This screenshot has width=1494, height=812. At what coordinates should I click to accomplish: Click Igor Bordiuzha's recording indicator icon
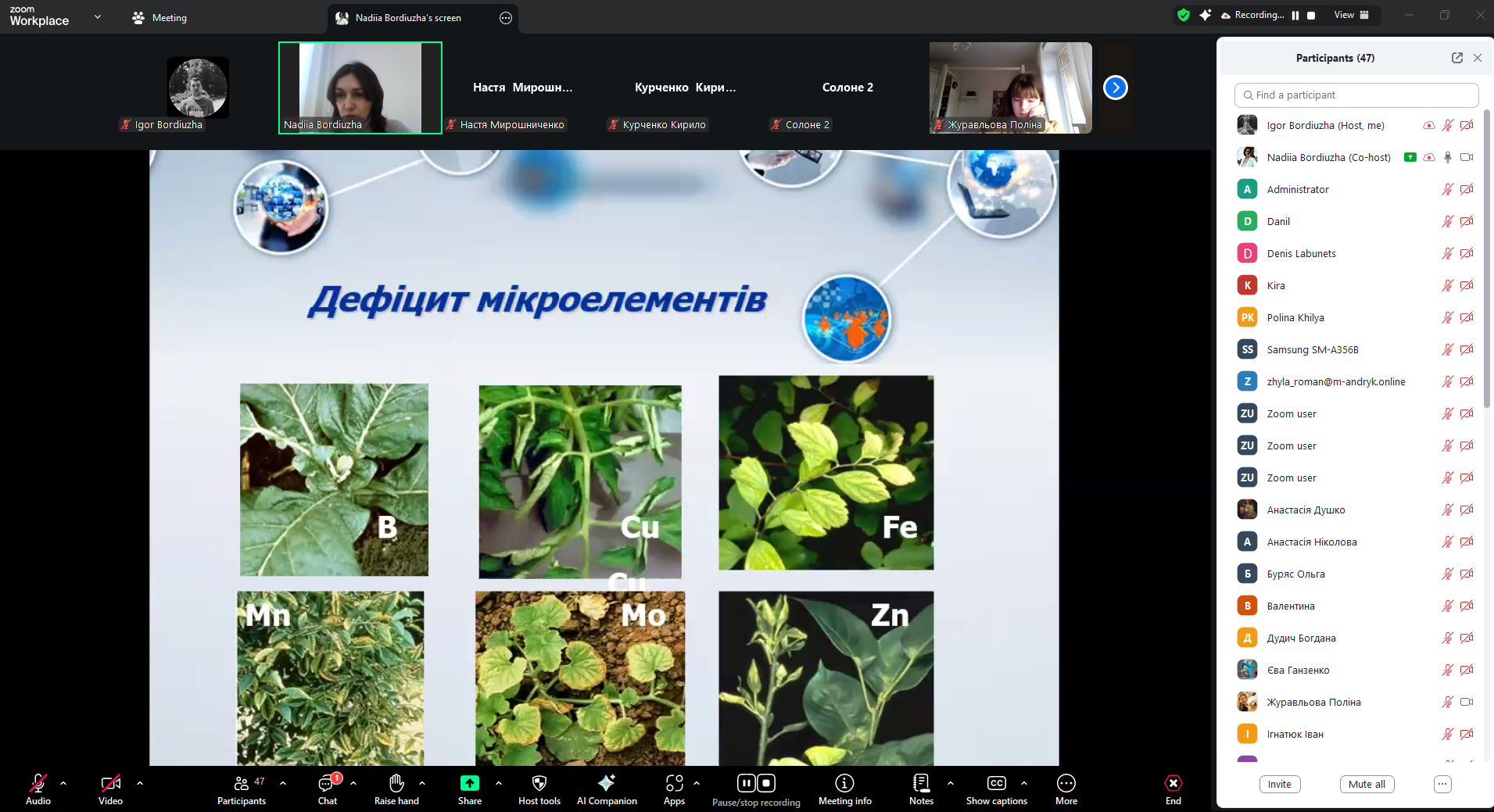coord(1429,125)
